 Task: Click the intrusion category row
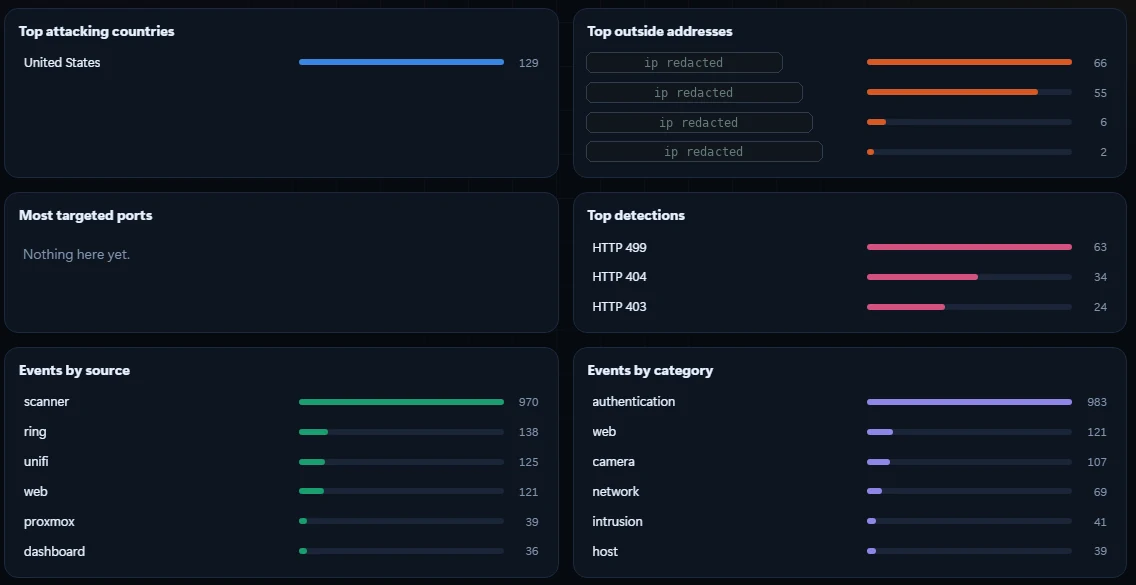pyautogui.click(x=849, y=522)
